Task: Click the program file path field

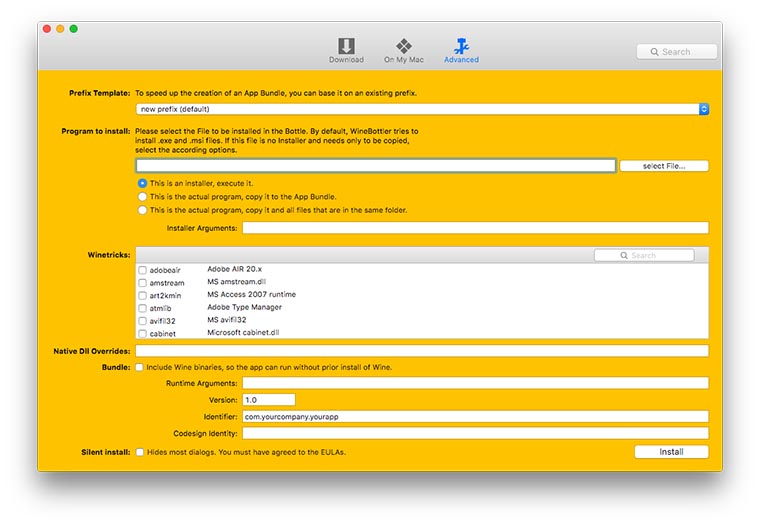Action: 376,166
